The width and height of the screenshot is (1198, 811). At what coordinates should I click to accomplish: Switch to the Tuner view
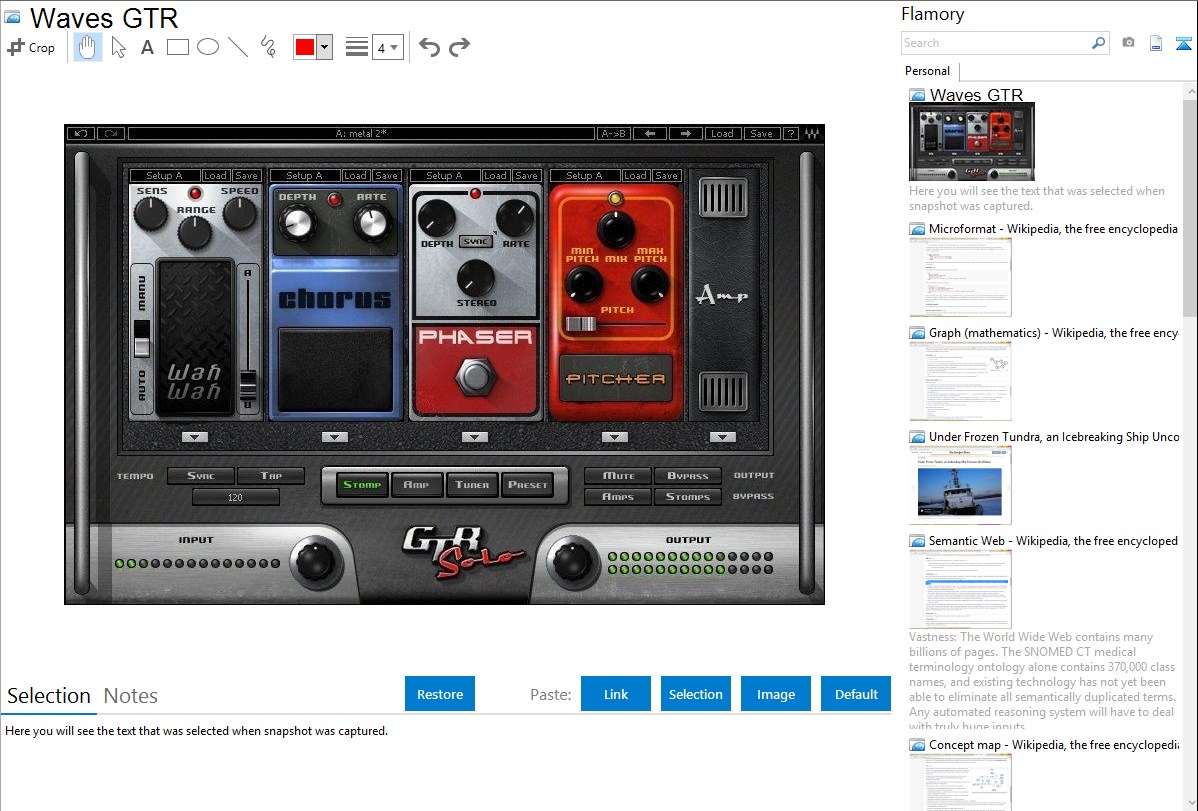pos(472,485)
